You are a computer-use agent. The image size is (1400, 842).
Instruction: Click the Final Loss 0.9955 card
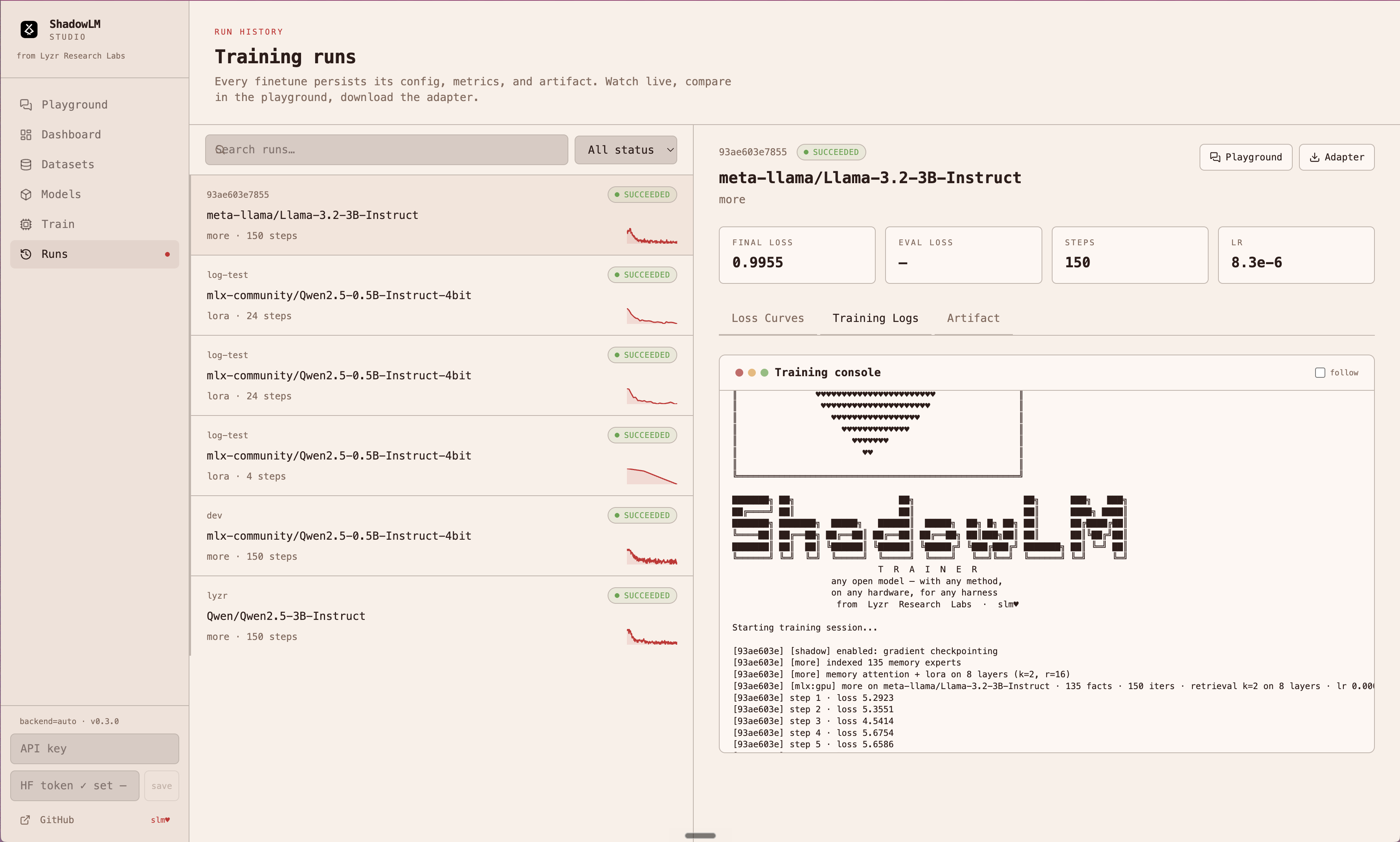click(x=797, y=255)
